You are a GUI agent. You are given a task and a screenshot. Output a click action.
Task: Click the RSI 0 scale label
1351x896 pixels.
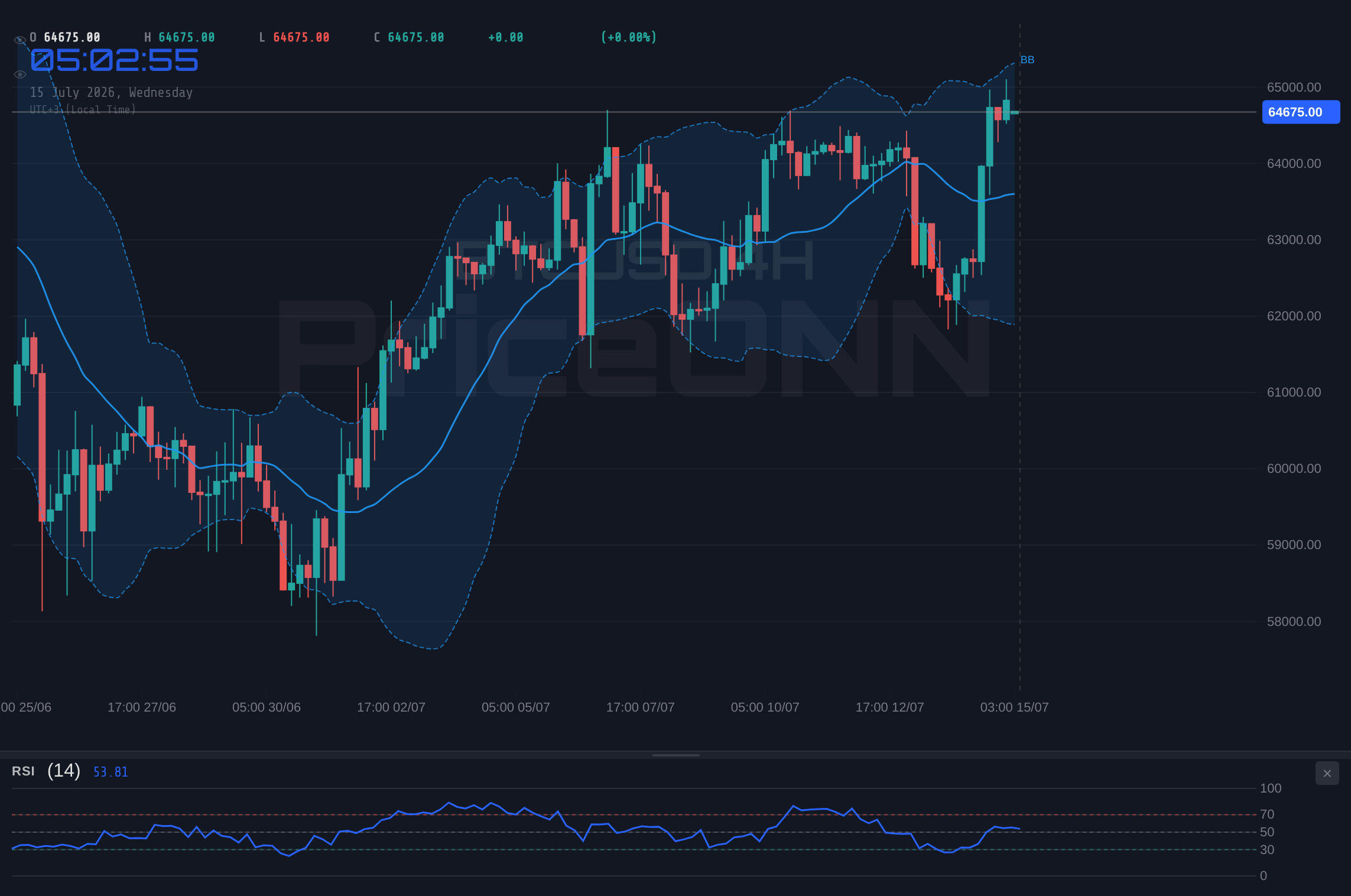pos(1264,876)
